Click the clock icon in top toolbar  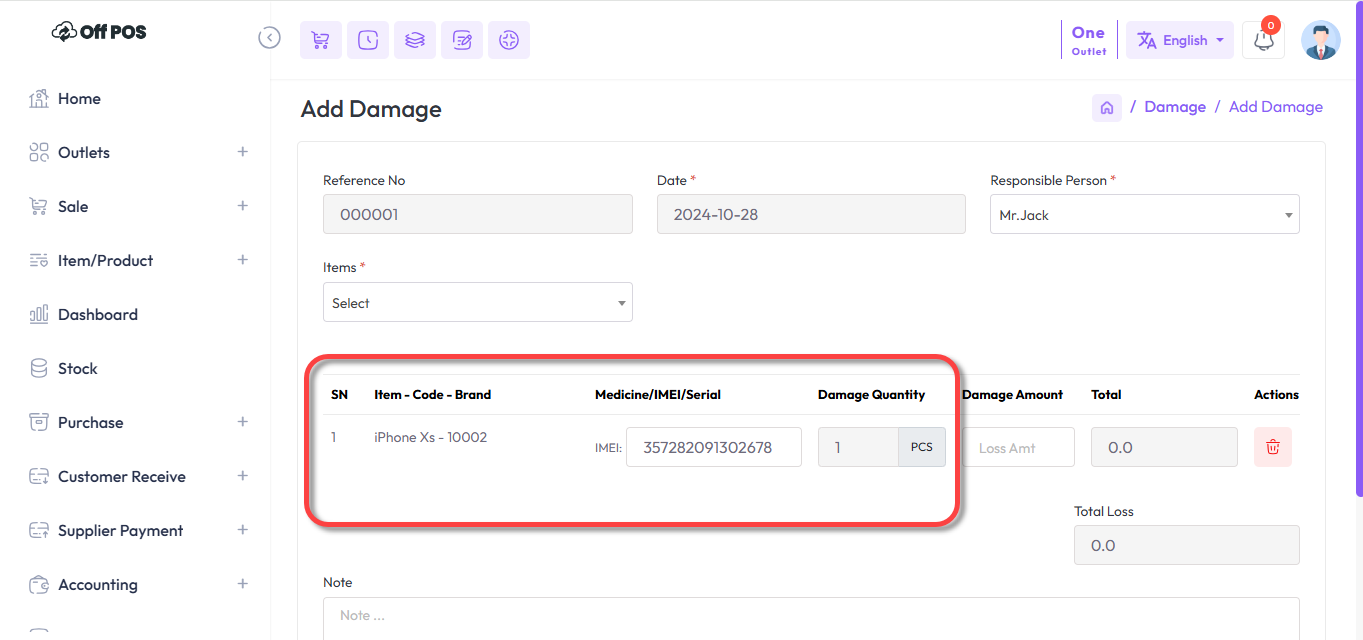click(368, 40)
